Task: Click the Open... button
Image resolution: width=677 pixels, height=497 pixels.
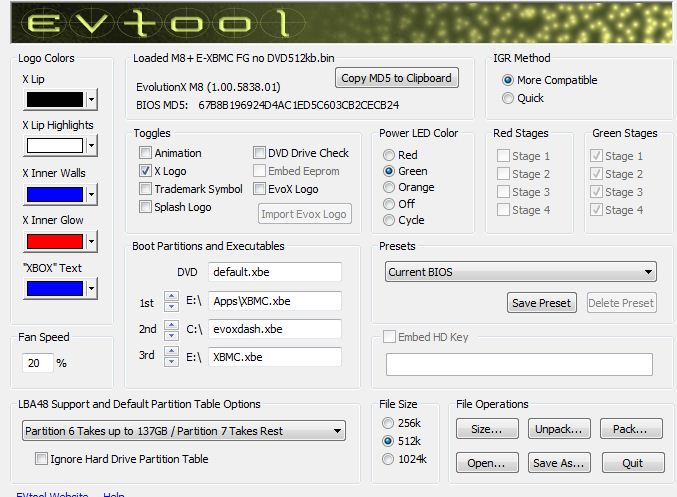Action: click(487, 463)
